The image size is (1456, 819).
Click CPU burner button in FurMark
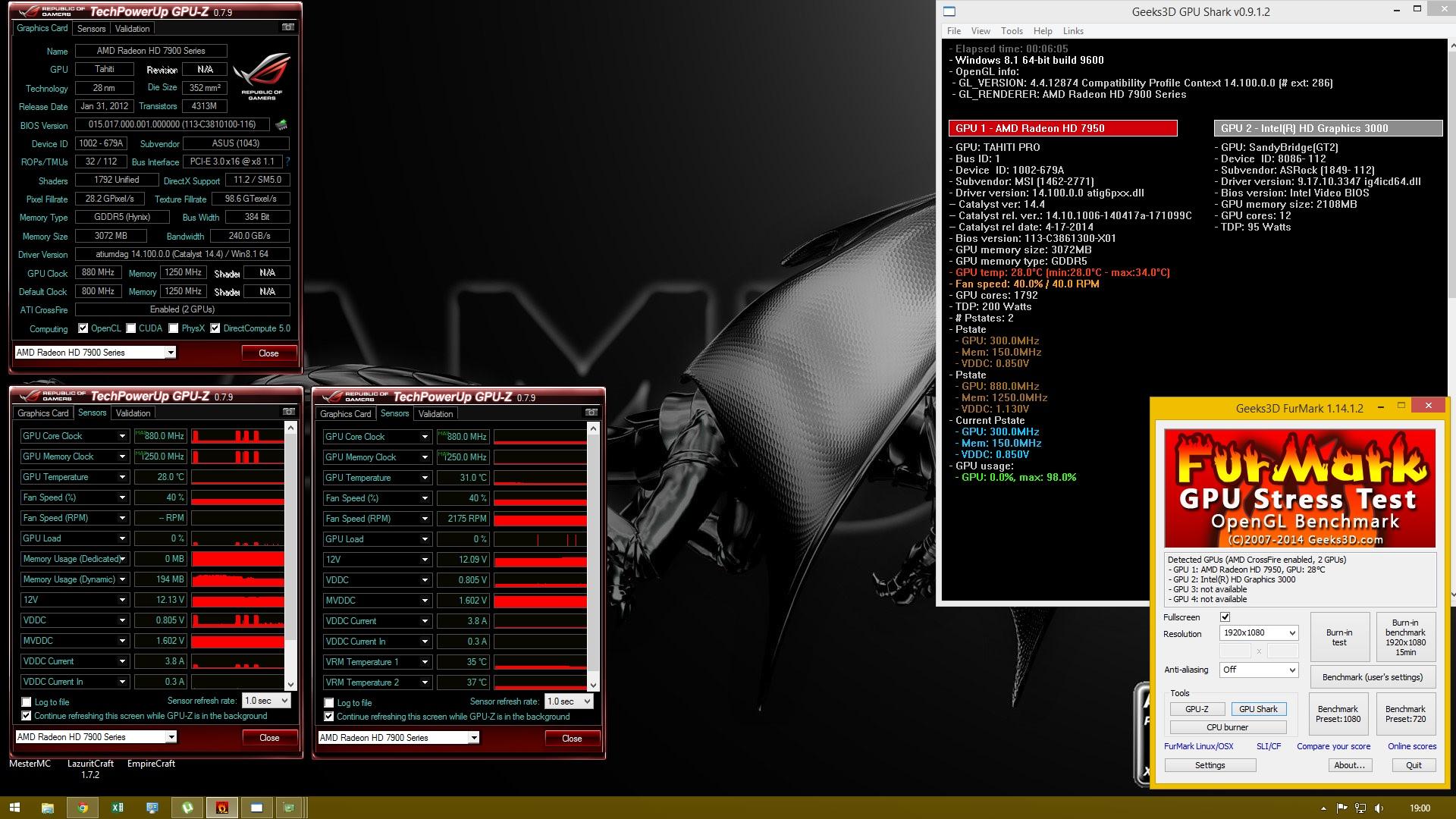pos(1227,727)
